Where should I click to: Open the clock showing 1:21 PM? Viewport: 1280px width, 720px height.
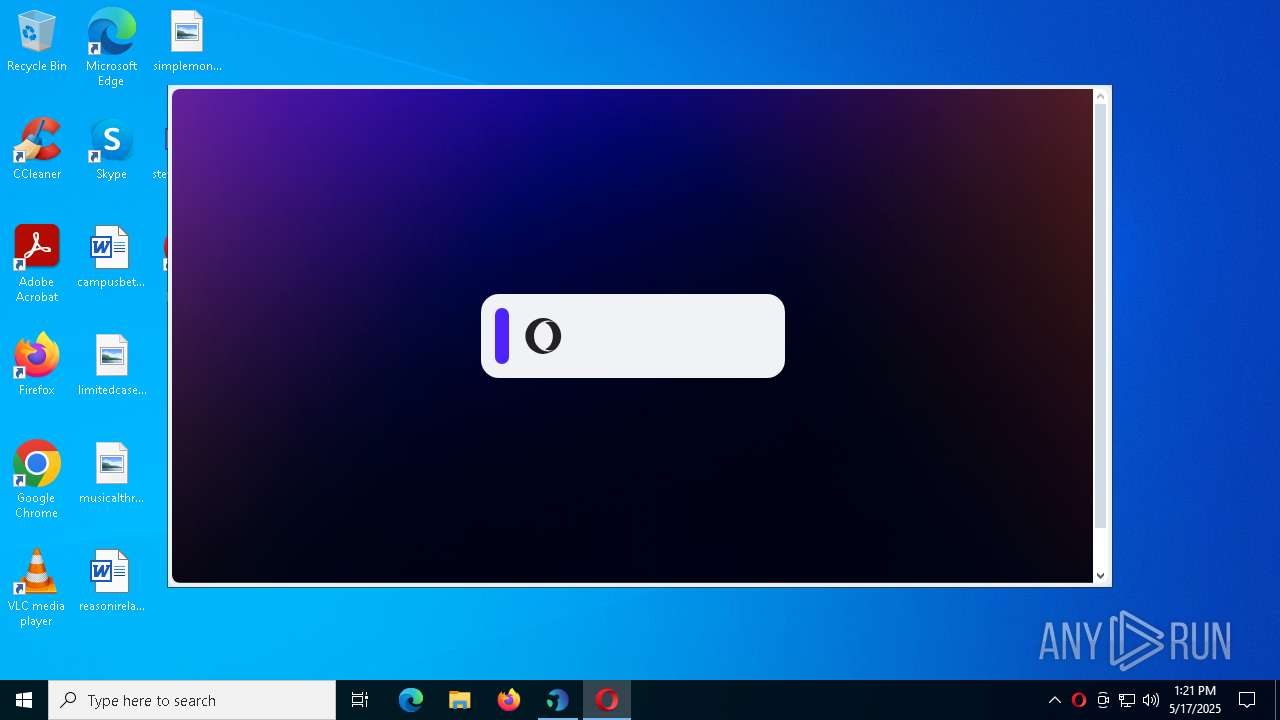(x=1195, y=700)
